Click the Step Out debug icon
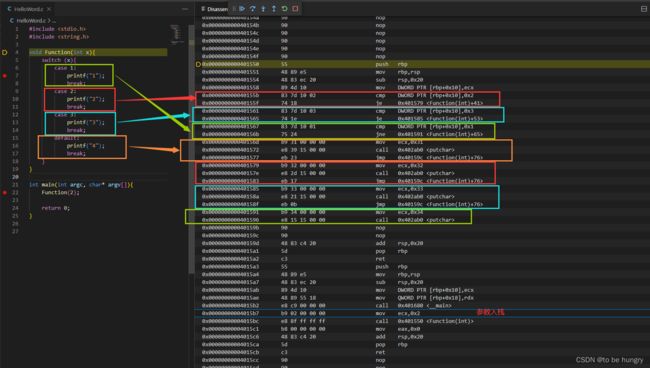Viewport: 650px width, 368px height. click(x=274, y=8)
